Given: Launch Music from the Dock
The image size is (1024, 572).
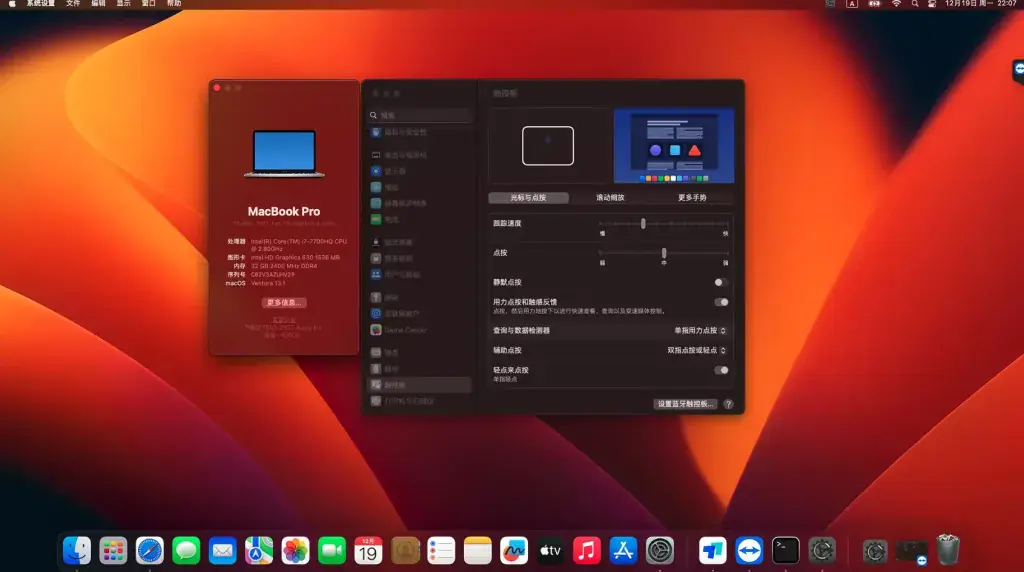Looking at the screenshot, I should [x=586, y=550].
